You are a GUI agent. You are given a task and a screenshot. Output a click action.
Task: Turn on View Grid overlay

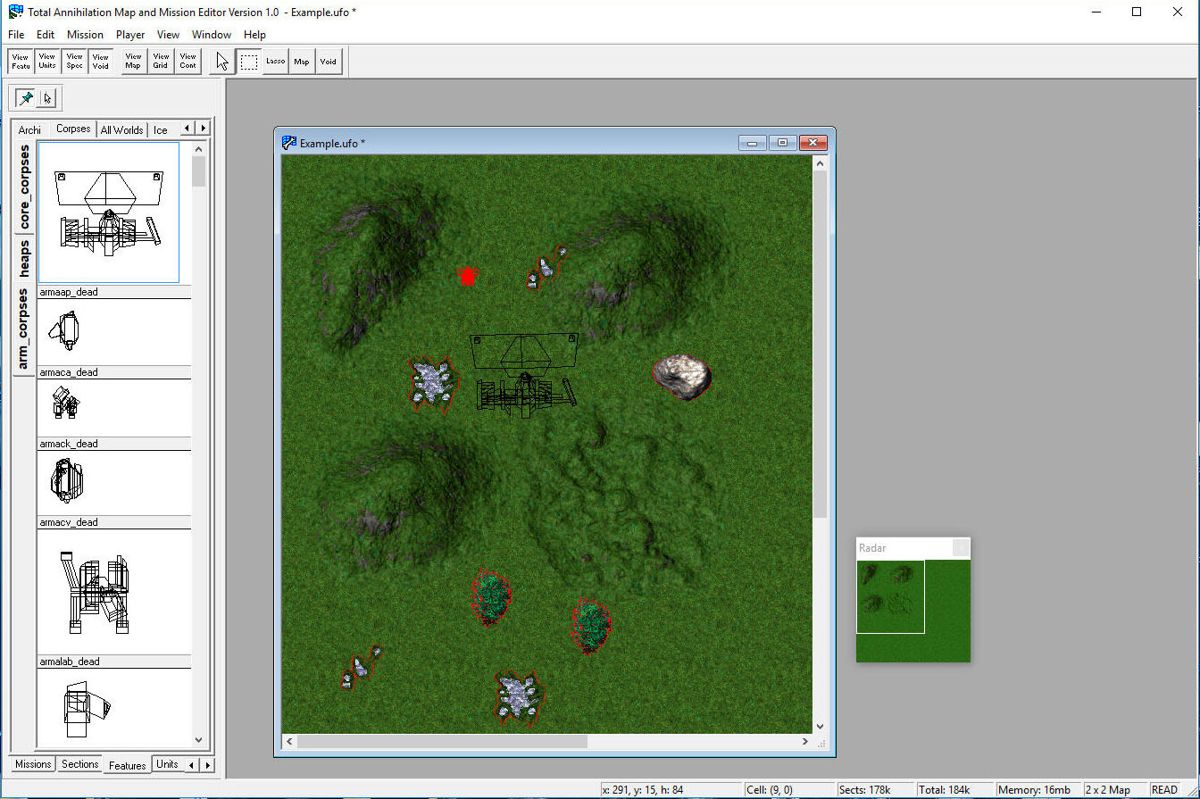(x=160, y=61)
